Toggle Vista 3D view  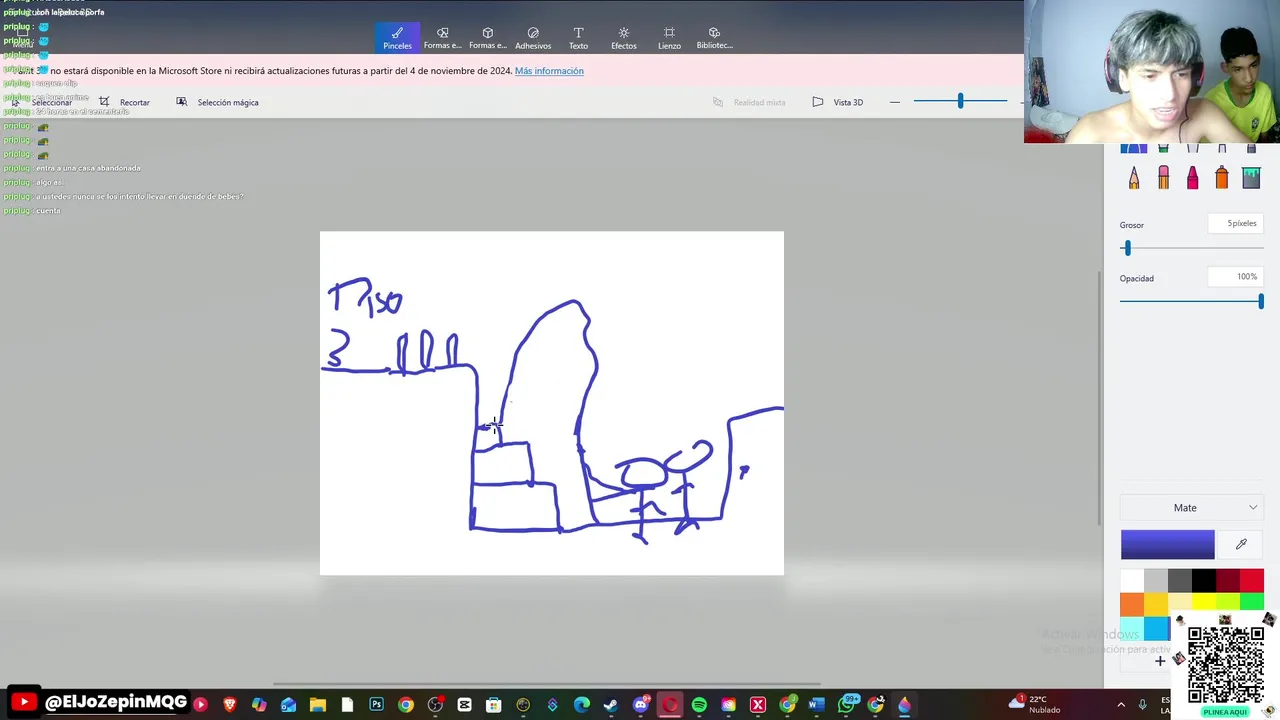[838, 102]
